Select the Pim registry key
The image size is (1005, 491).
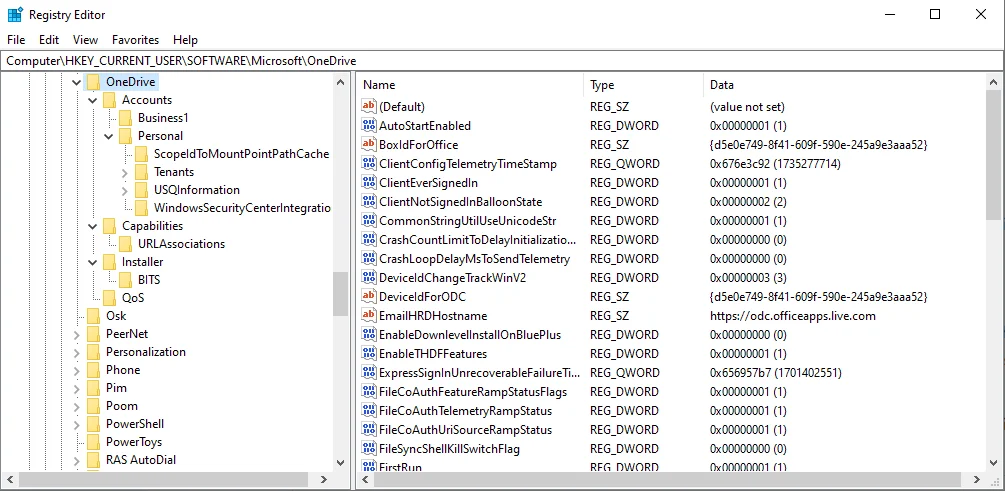(116, 388)
